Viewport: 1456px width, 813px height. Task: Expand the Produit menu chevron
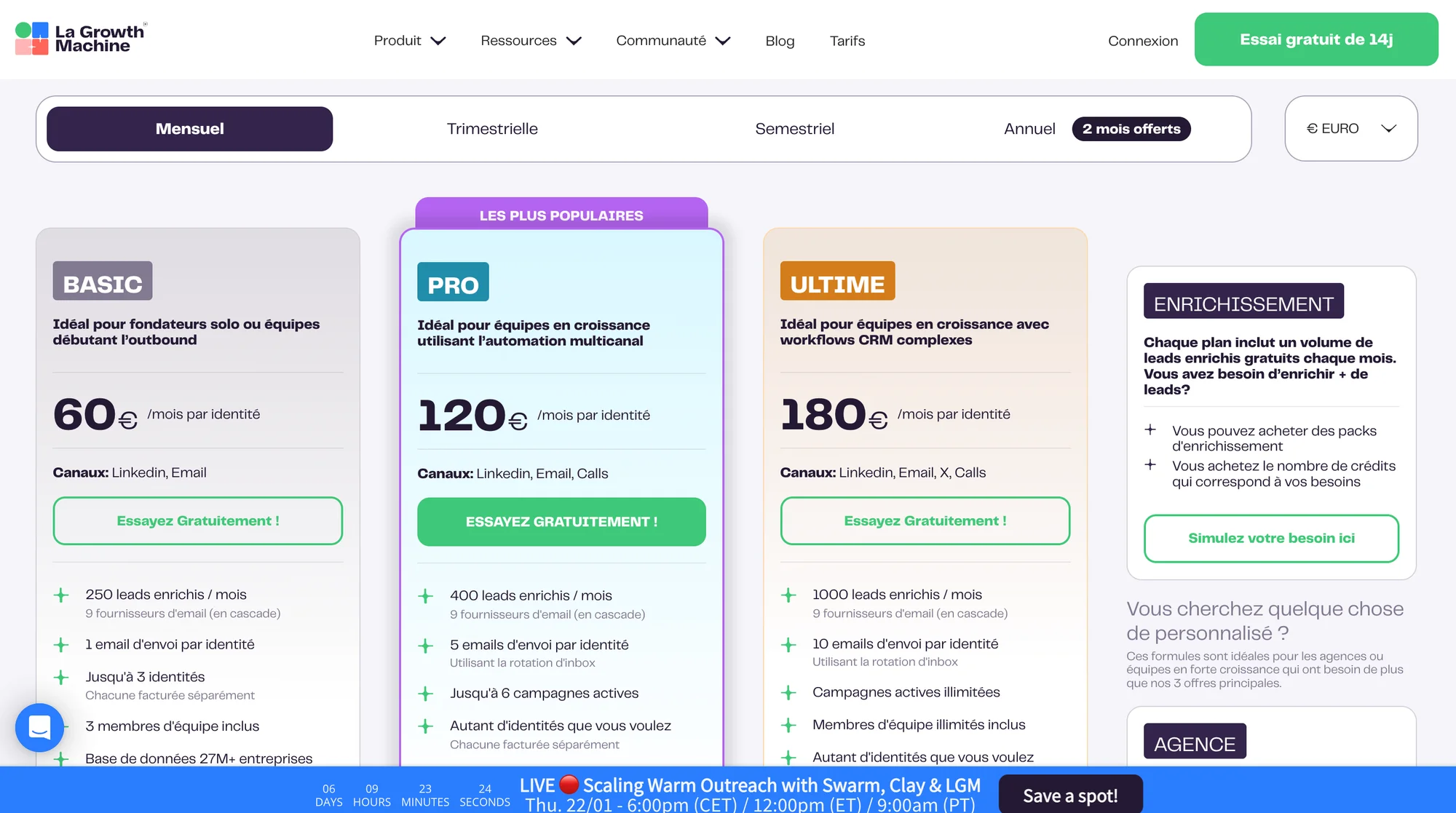pos(438,41)
